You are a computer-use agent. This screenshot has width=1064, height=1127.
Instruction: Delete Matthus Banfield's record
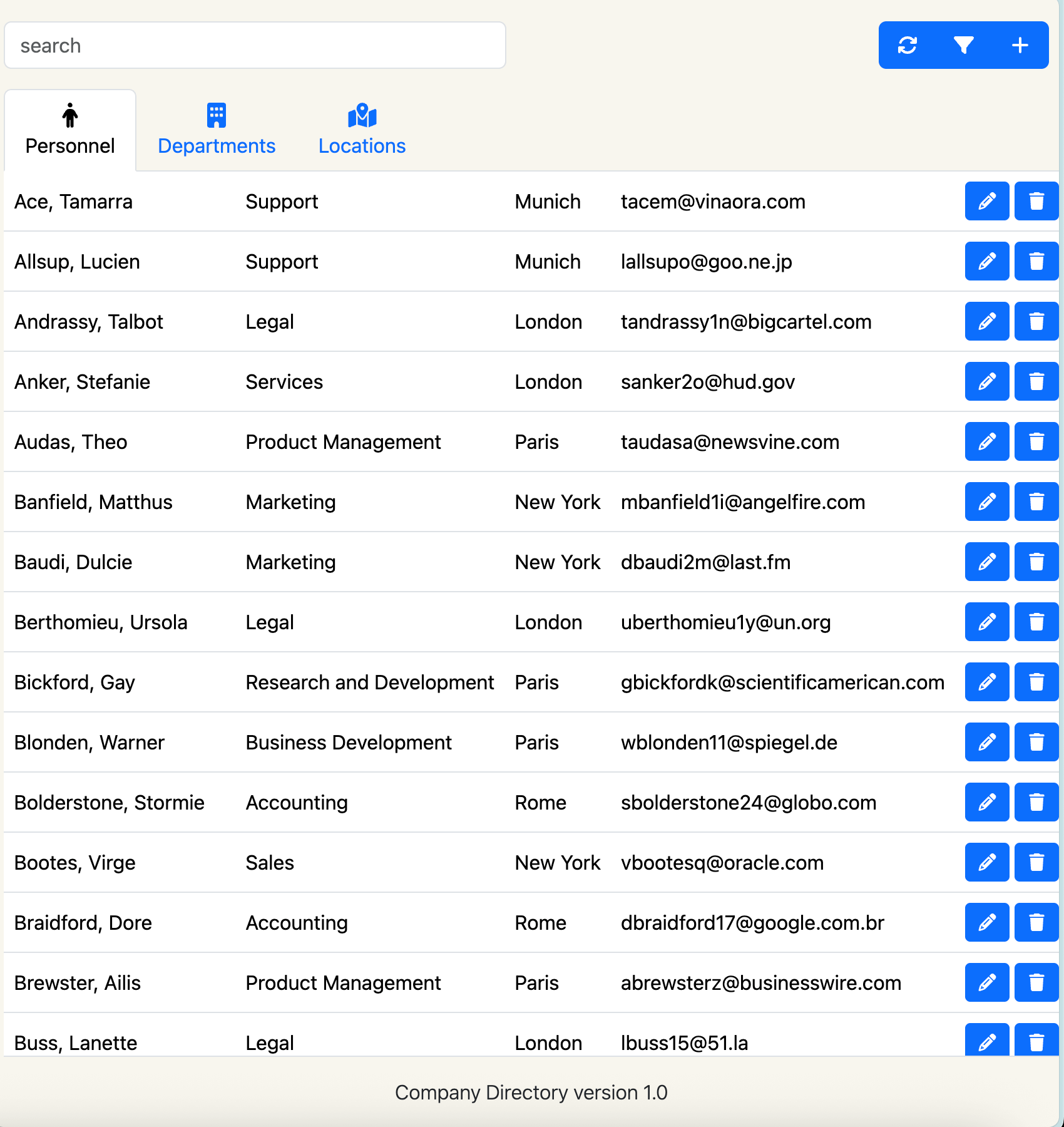tap(1036, 502)
